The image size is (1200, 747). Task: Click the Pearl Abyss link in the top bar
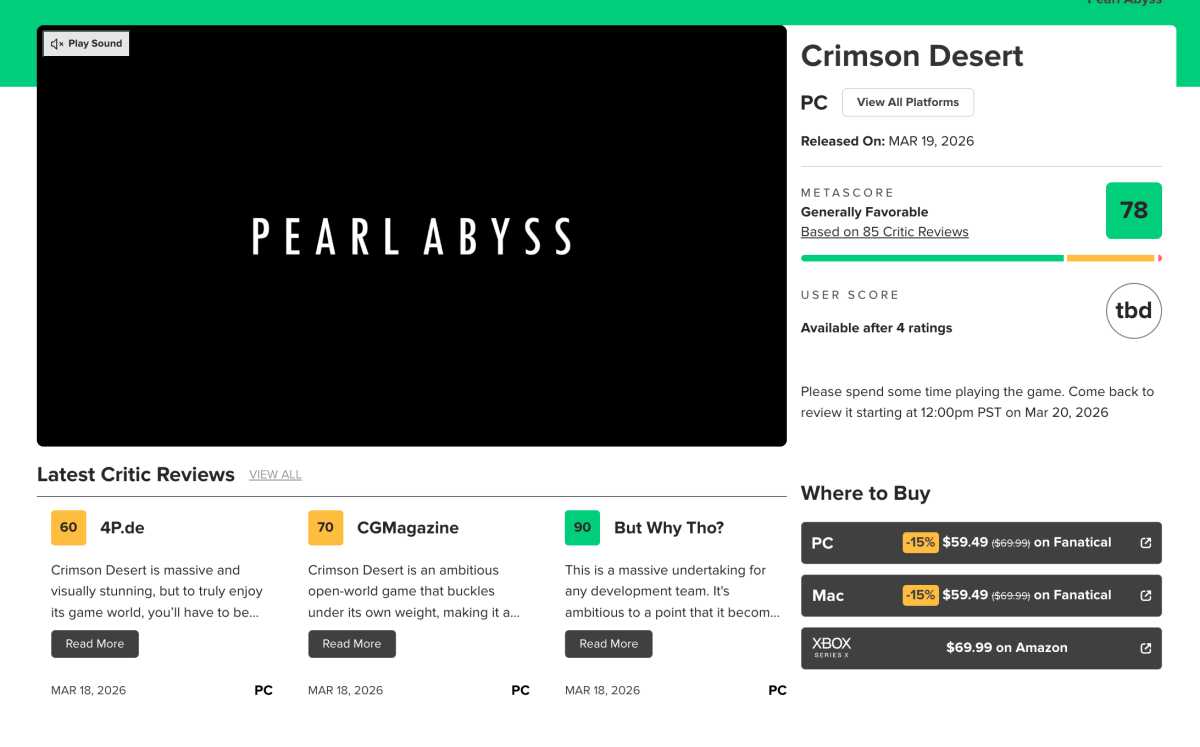[x=1124, y=3]
